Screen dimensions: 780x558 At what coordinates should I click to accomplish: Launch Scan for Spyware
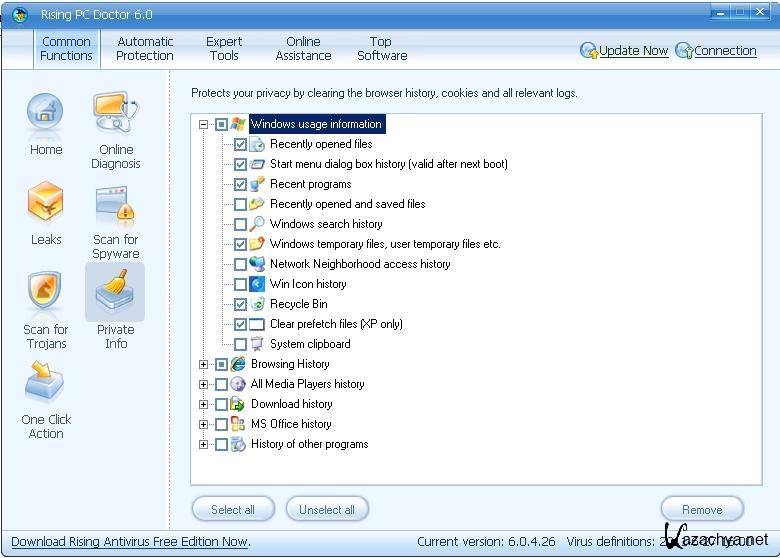[x=116, y=203]
